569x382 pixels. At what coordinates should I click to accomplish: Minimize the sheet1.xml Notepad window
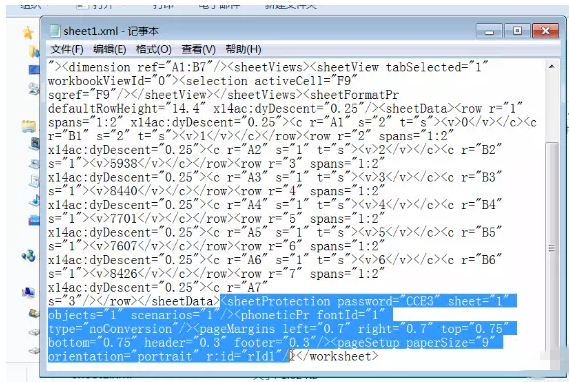click(489, 31)
